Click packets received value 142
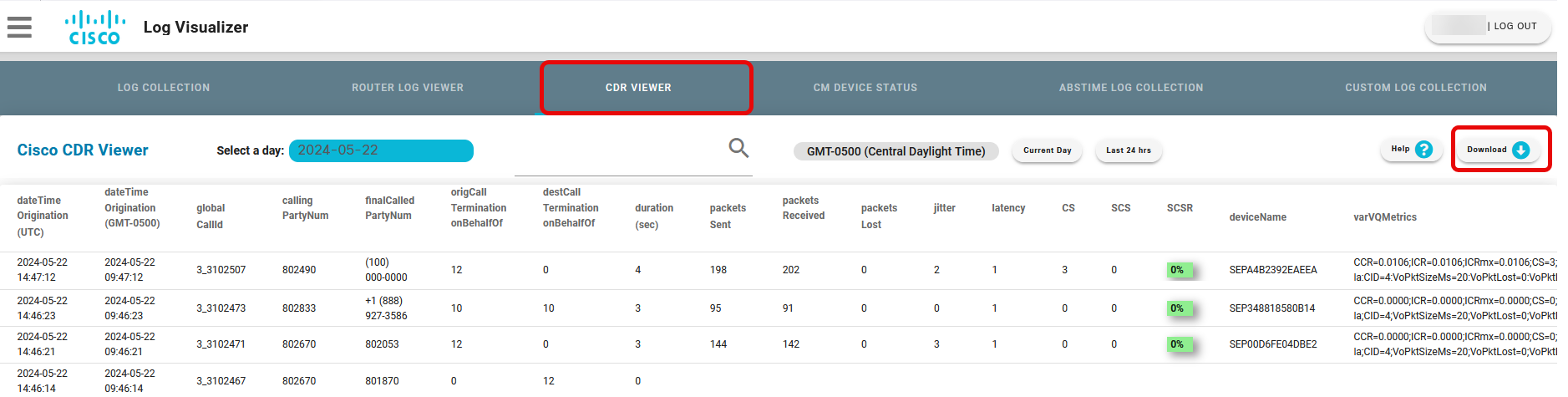Image resolution: width=1568 pixels, height=397 pixels. point(791,344)
